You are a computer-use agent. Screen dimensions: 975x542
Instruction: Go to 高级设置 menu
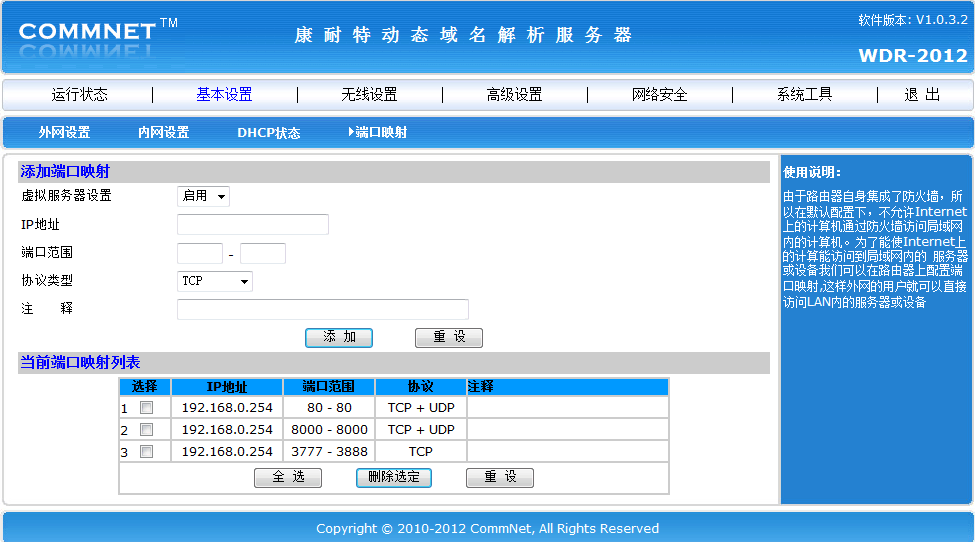[514, 95]
